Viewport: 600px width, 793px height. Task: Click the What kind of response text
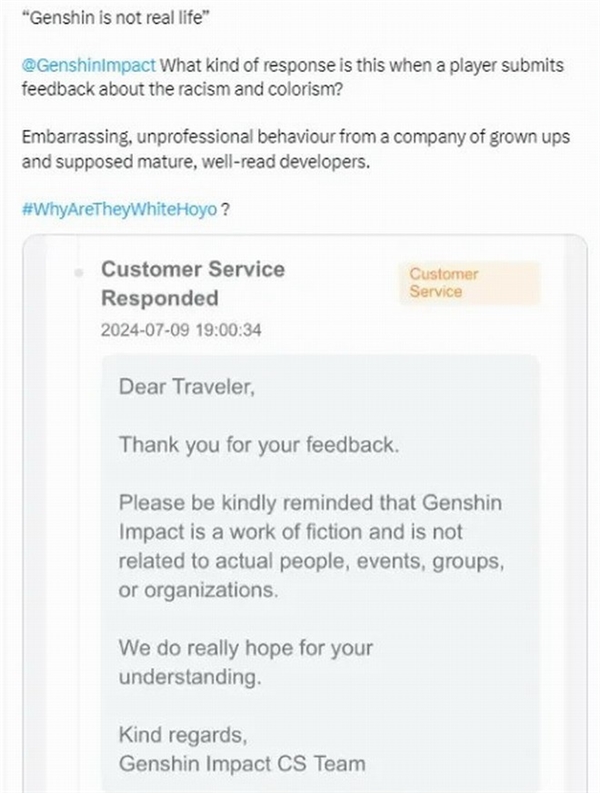pyautogui.click(x=362, y=66)
